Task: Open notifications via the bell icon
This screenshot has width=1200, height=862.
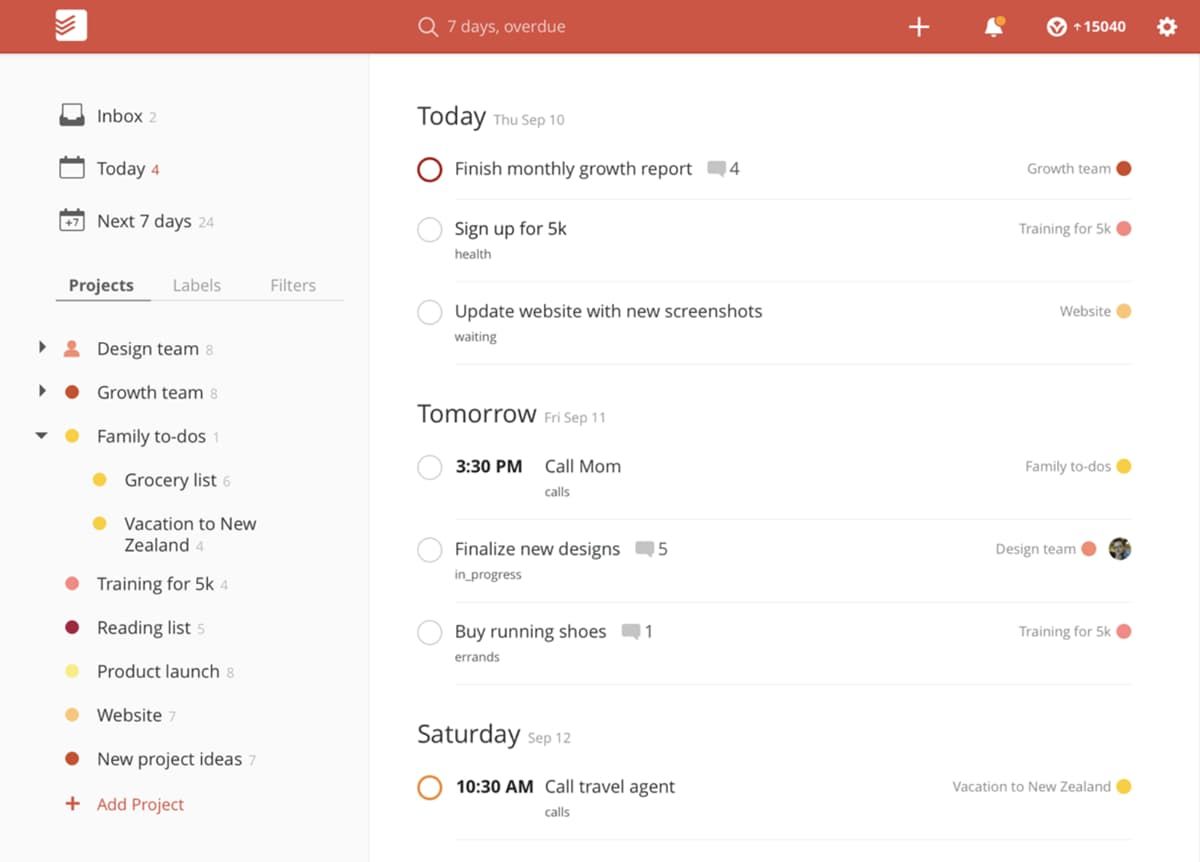Action: coord(994,26)
